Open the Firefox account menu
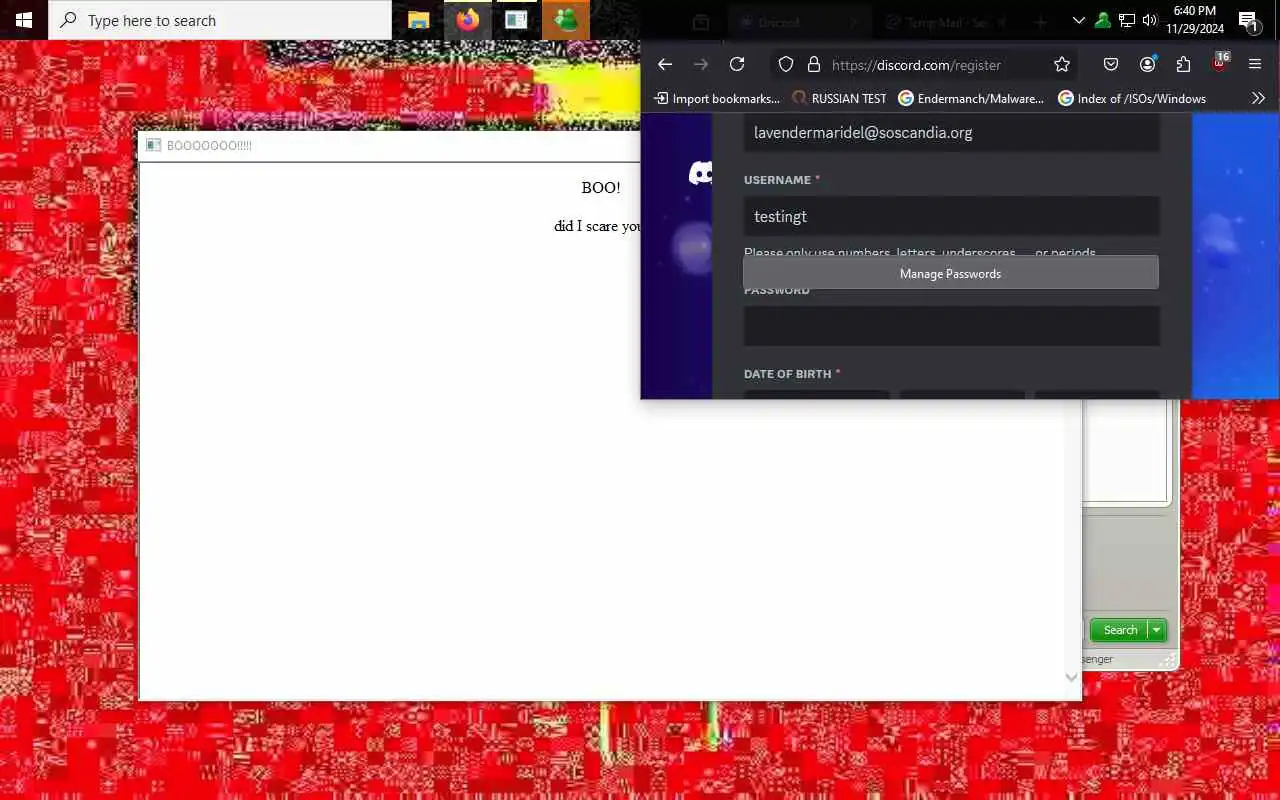Viewport: 1280px width, 800px height. point(1147,65)
